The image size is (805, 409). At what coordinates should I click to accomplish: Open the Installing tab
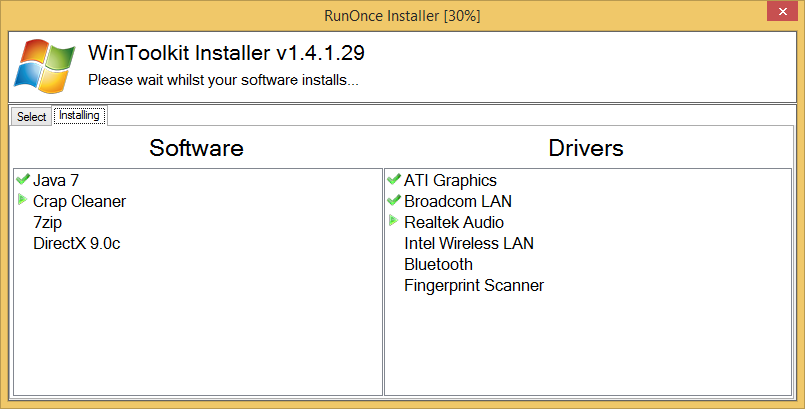pos(80,115)
